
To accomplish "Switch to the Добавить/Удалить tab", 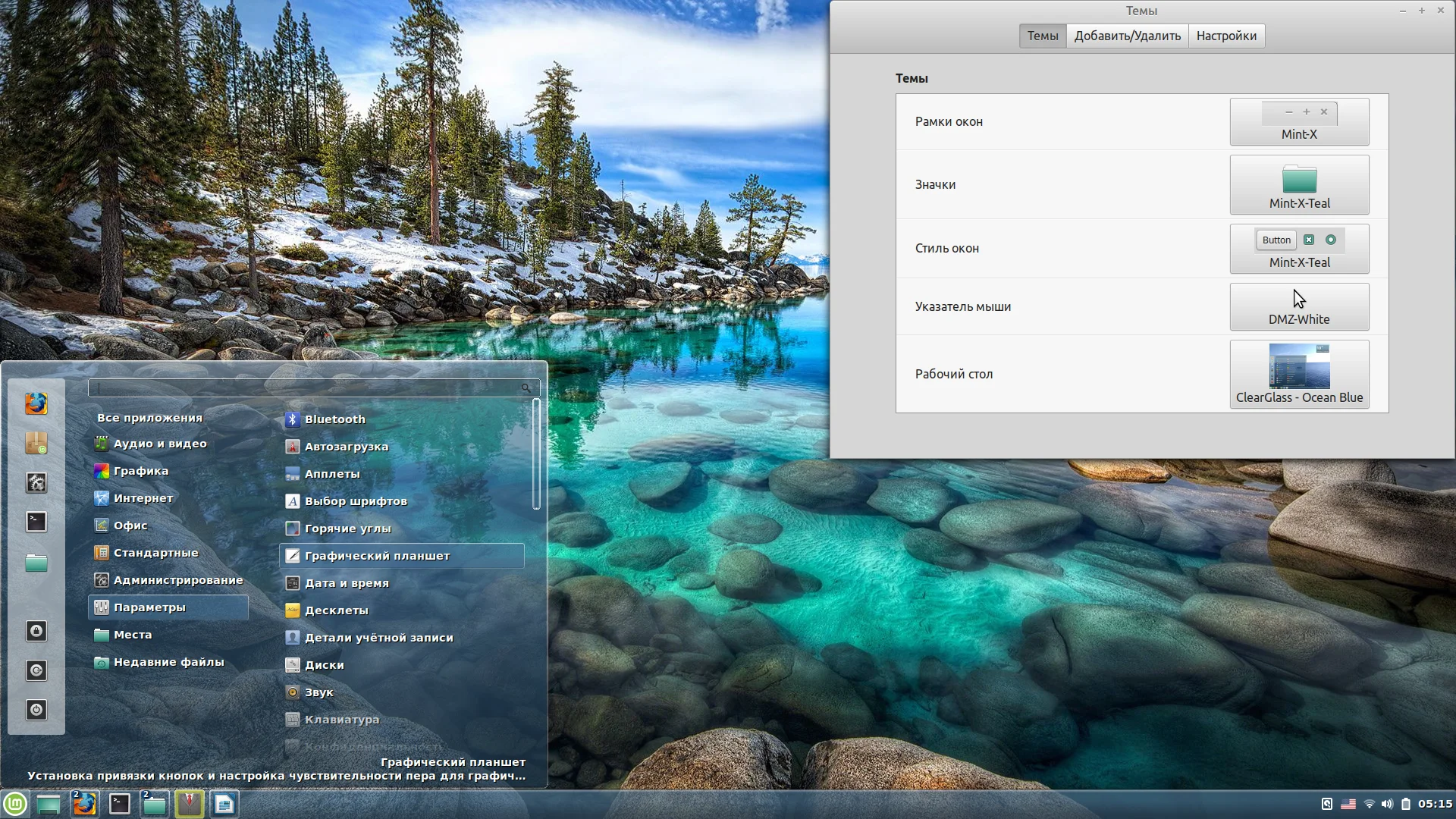I will pyautogui.click(x=1127, y=36).
